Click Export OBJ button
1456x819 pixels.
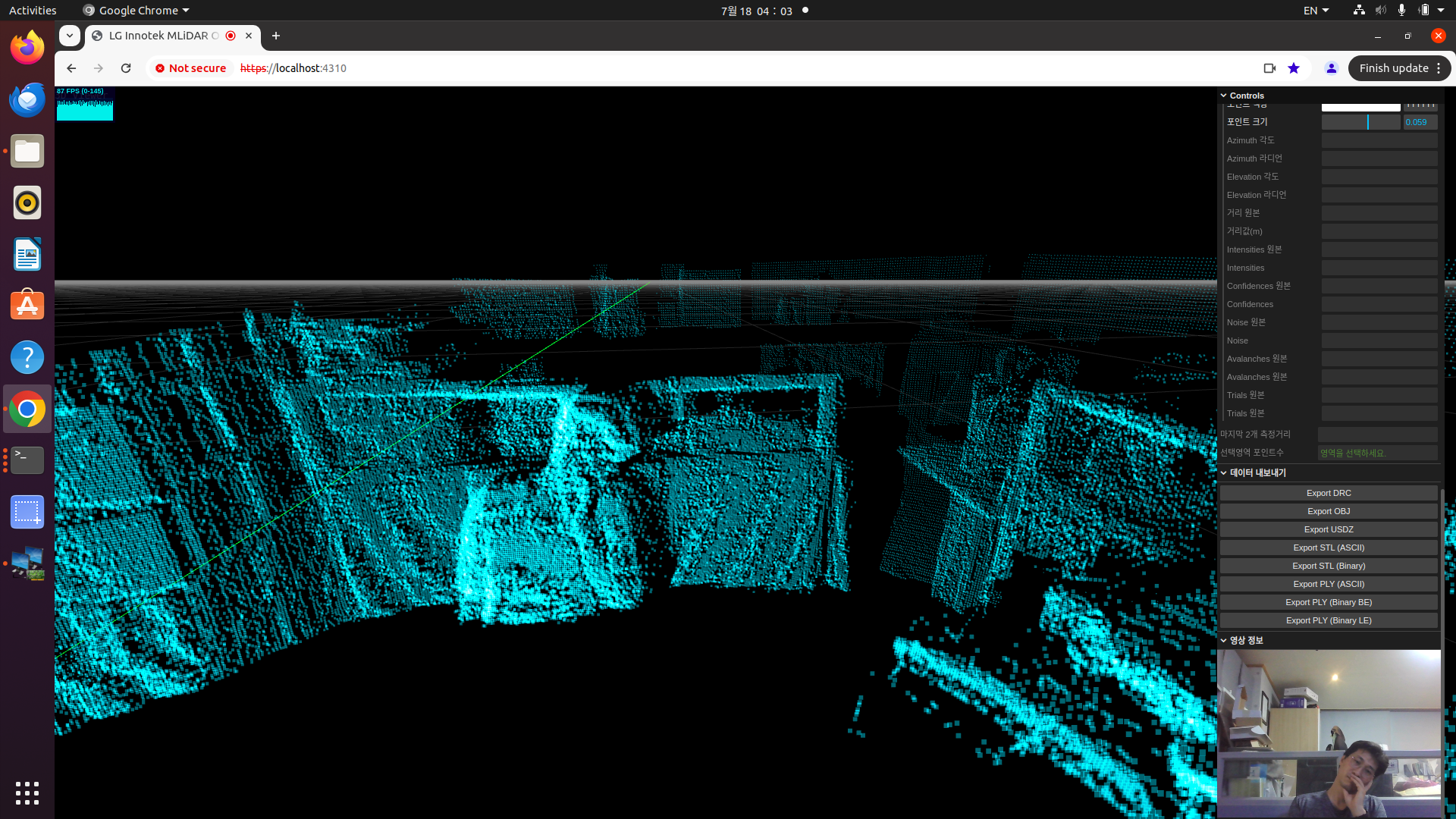click(1328, 511)
